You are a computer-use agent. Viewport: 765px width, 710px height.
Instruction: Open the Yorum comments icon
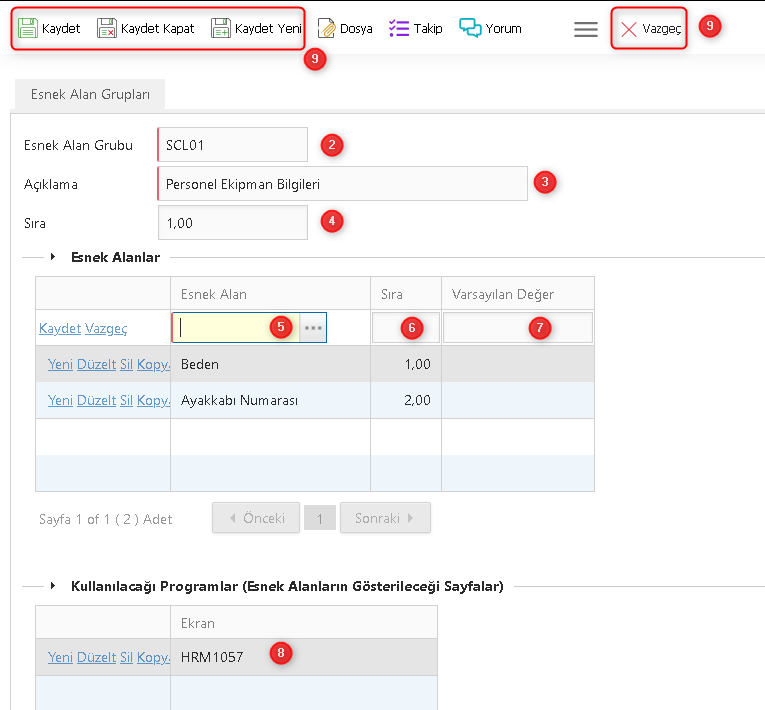click(470, 28)
